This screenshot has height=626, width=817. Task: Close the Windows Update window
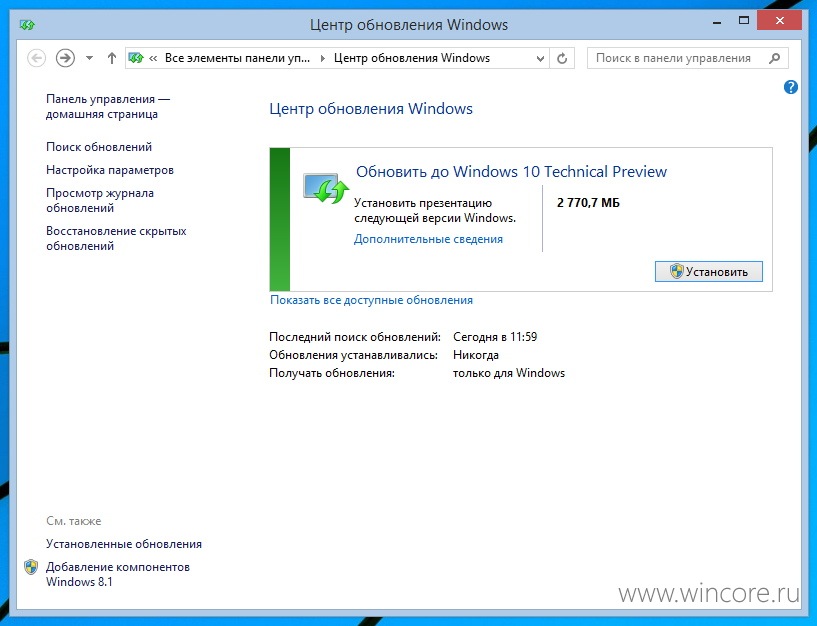point(779,21)
